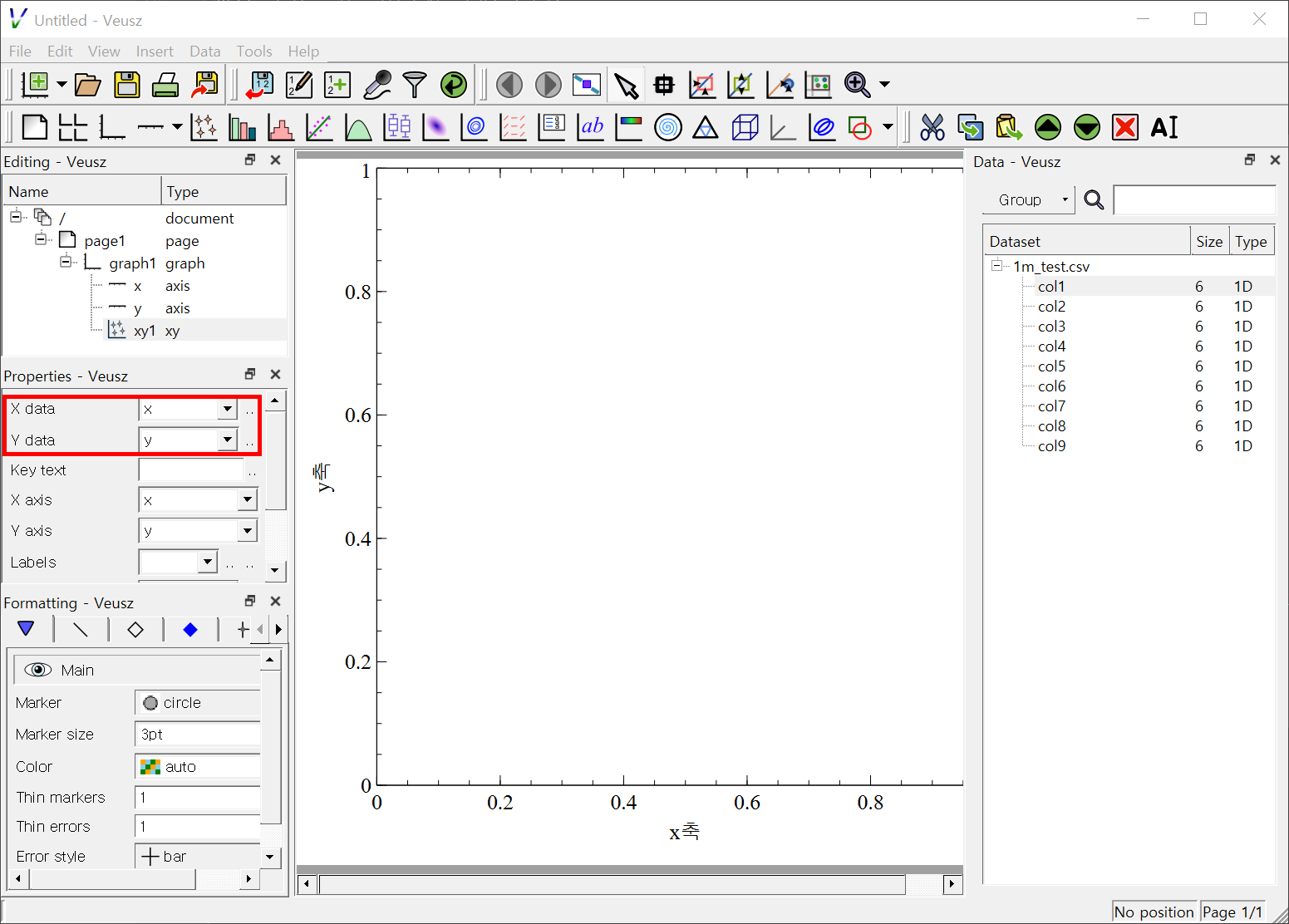Select the read data points crosshair tool
The width and height of the screenshot is (1289, 924).
click(x=664, y=84)
